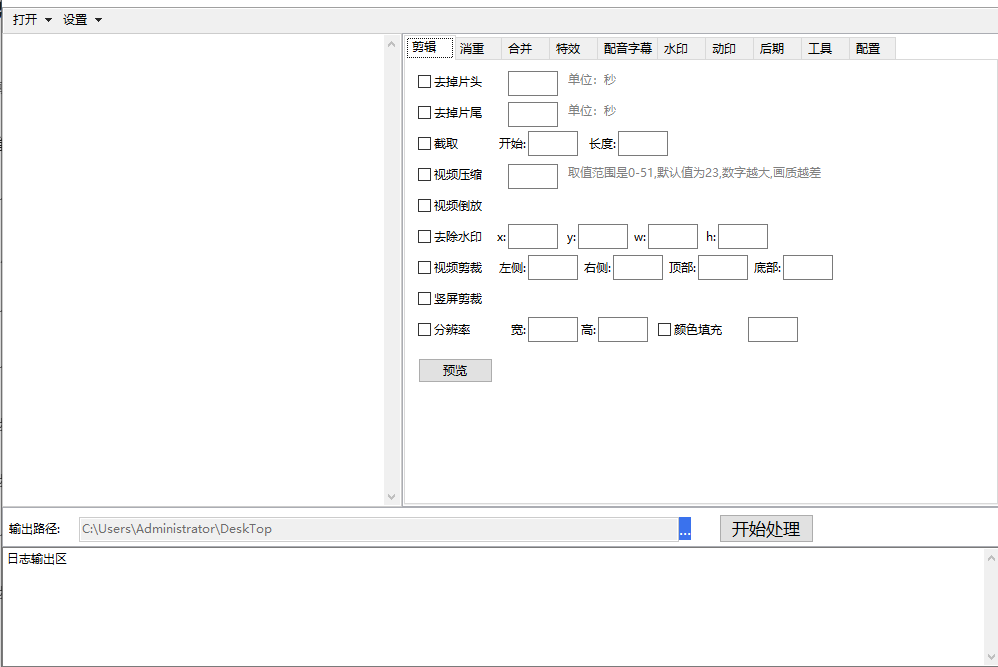Screen dimensions: 998x667
Task: Focus the 分辨率 高 input field
Action: (623, 330)
